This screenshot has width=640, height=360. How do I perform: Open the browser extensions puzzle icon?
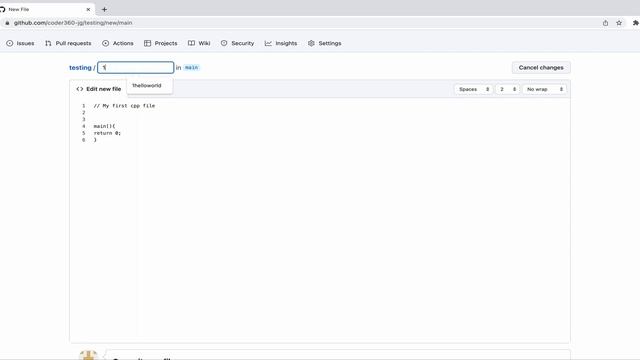(x=636, y=23)
